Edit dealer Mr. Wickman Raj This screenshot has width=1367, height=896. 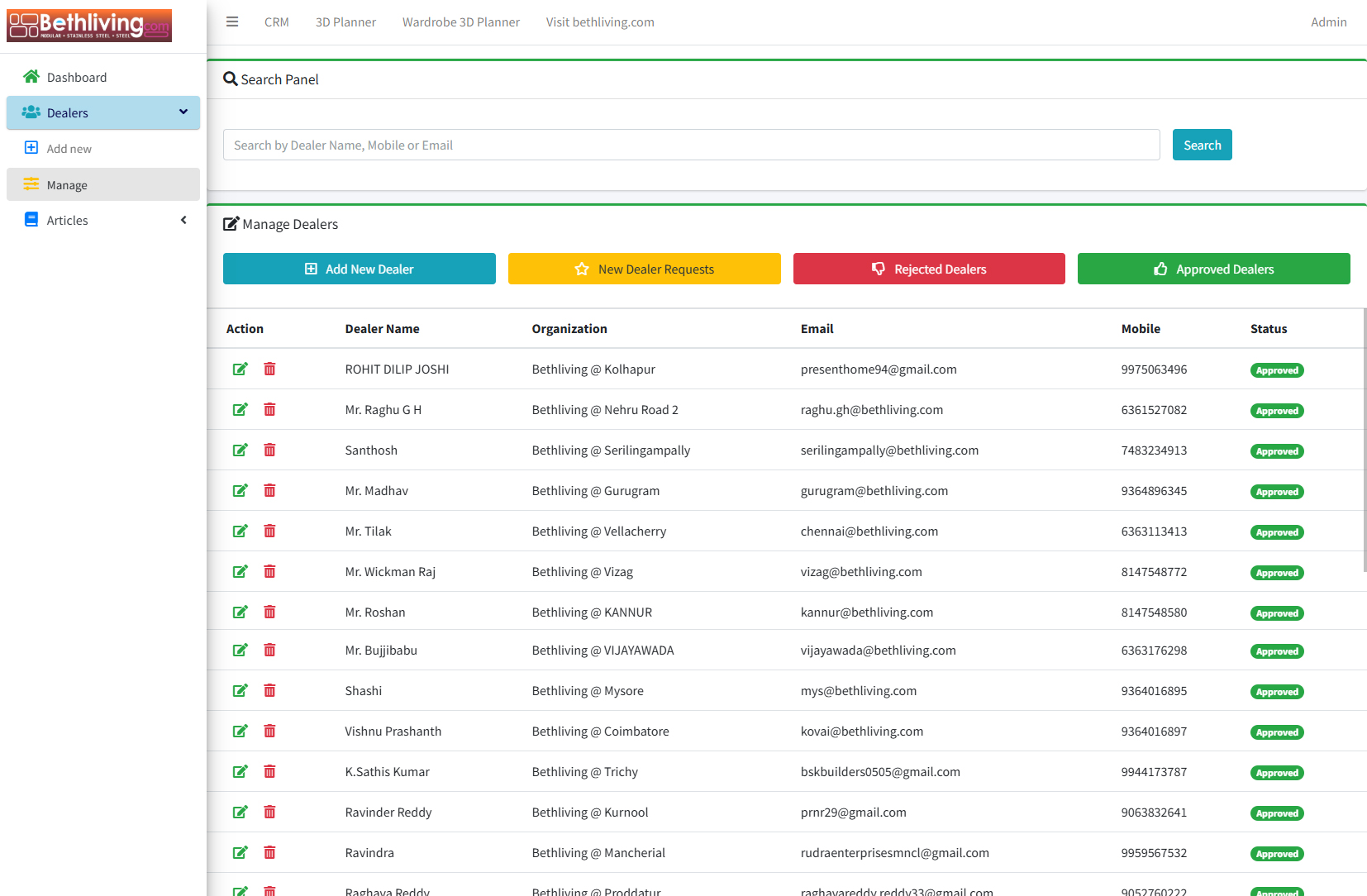pos(240,572)
